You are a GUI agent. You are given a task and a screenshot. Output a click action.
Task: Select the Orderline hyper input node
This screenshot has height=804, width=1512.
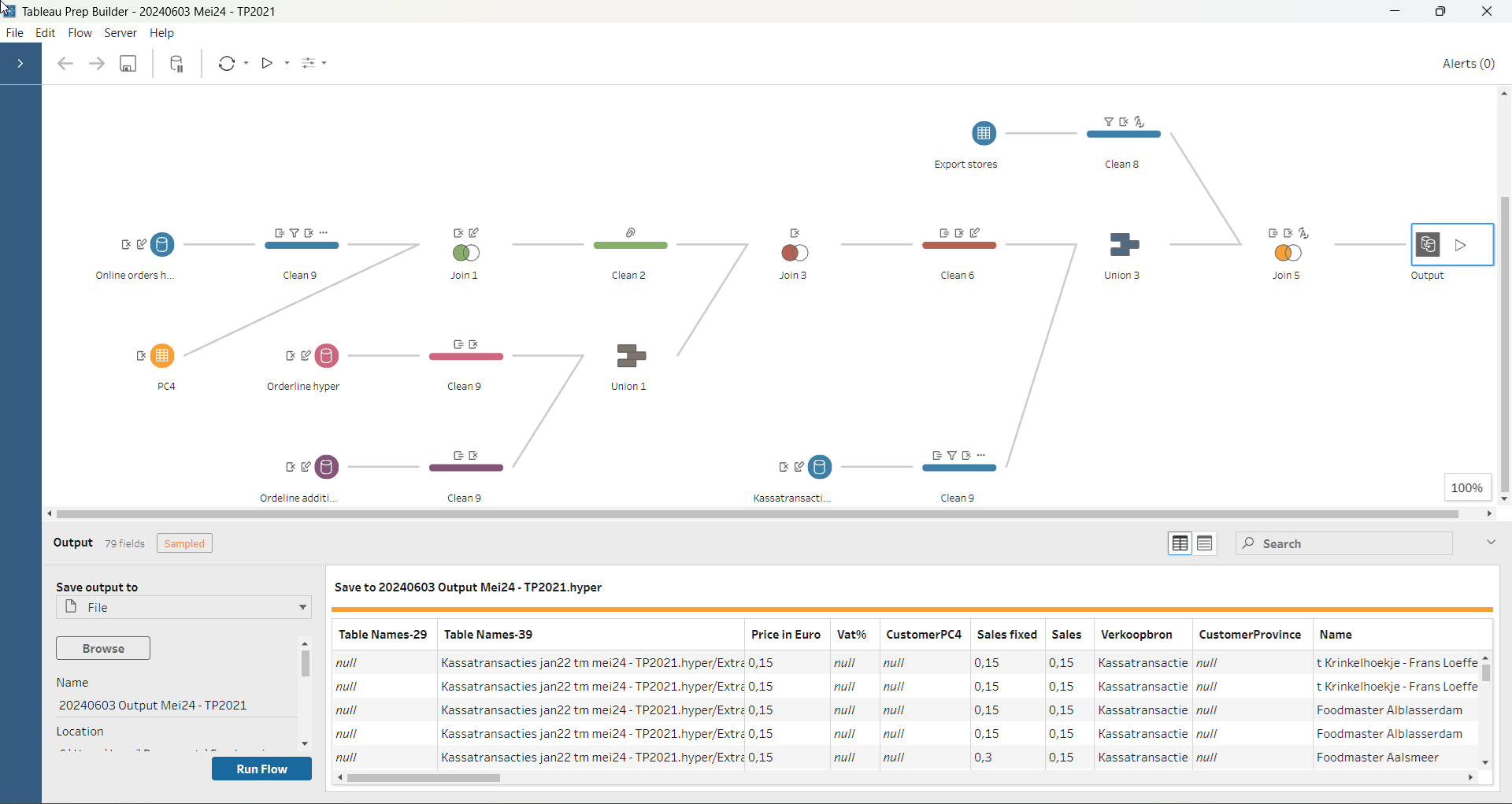tap(326, 356)
